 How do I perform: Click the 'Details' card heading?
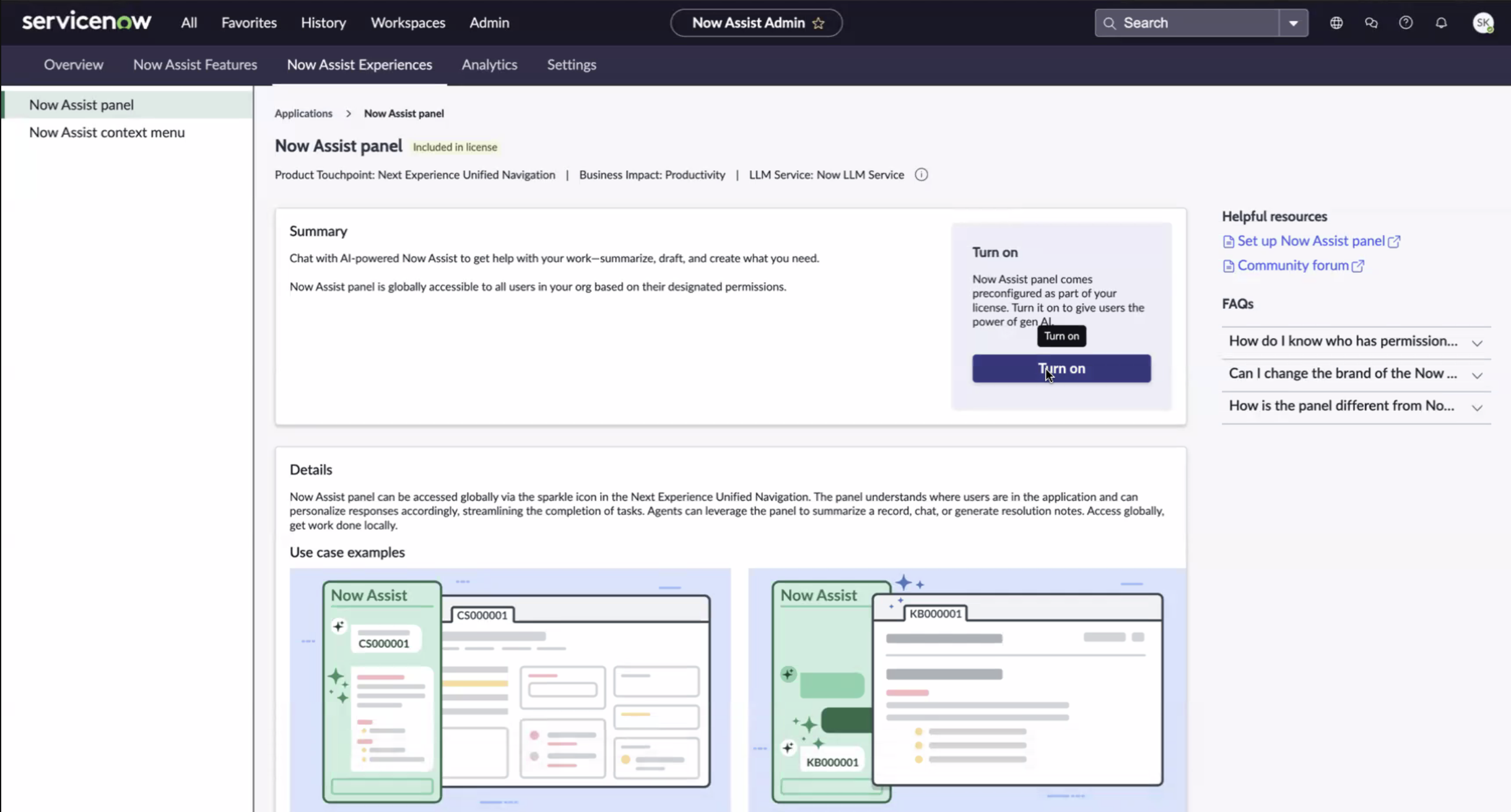311,470
